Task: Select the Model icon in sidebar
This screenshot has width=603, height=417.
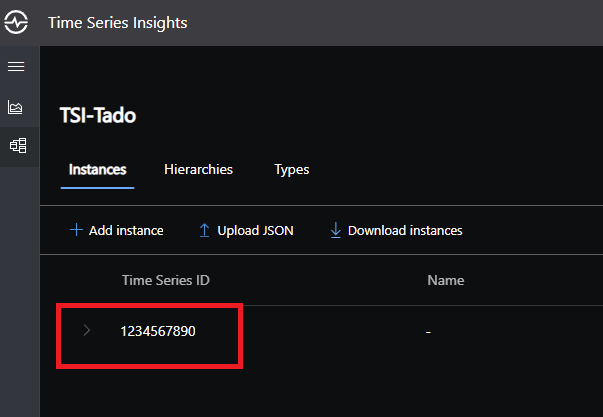Action: pos(18,146)
